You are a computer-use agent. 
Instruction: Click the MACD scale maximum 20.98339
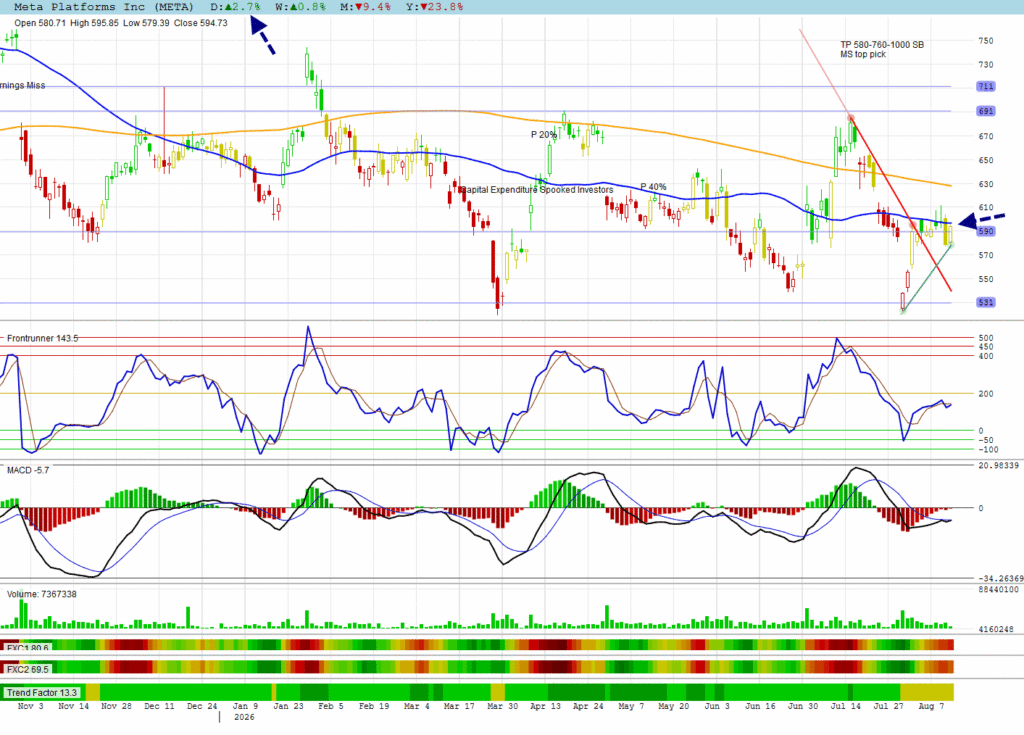(998, 466)
